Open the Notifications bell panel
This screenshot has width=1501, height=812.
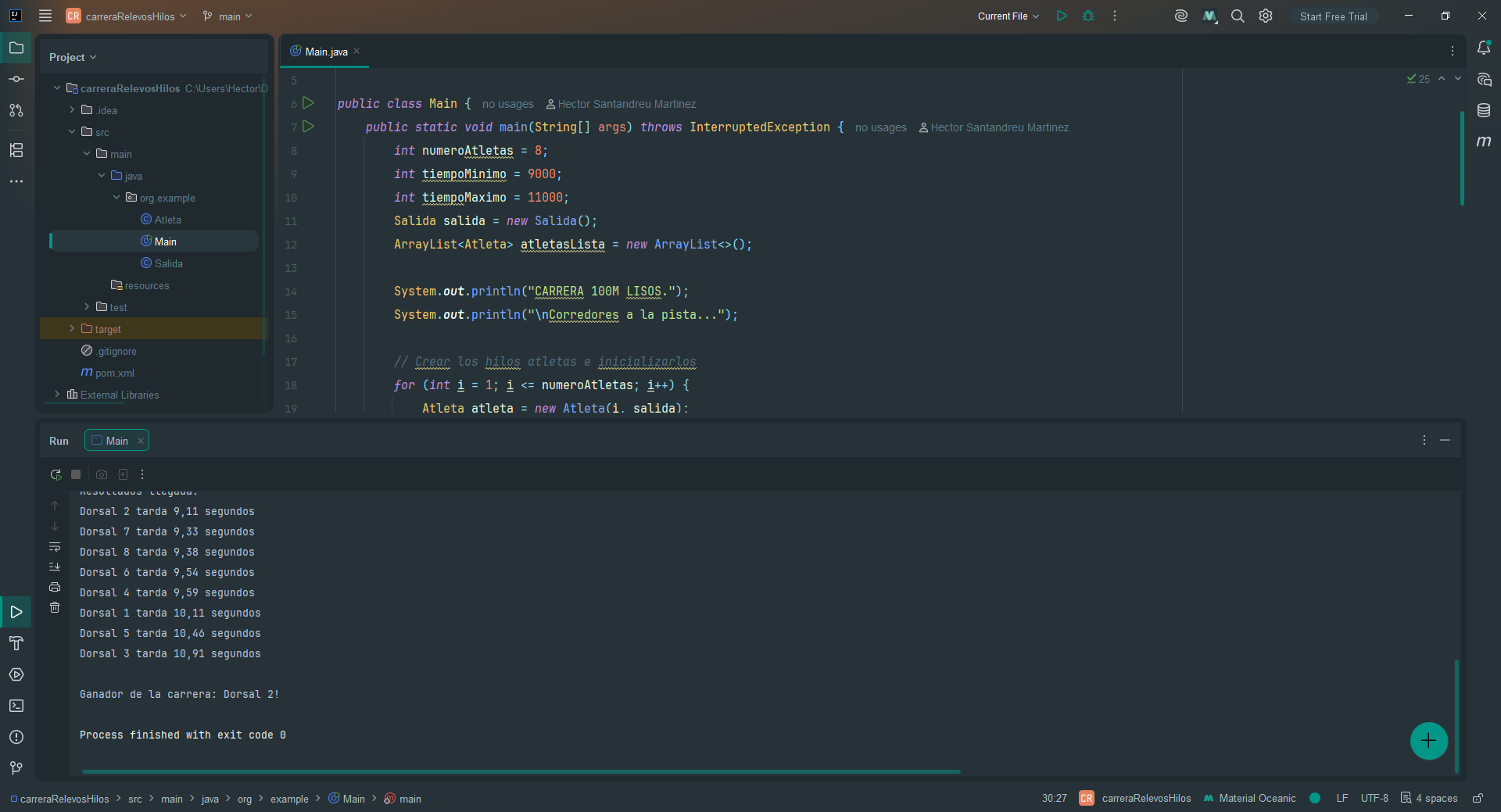pos(1484,48)
